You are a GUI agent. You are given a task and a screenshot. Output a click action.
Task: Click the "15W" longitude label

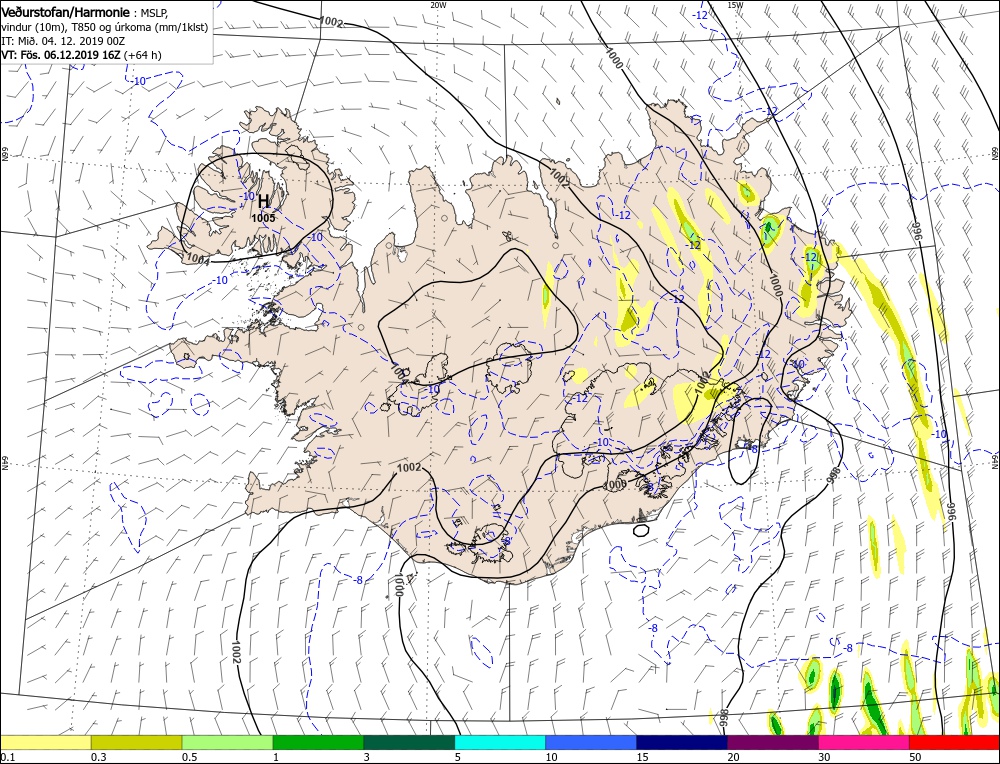click(735, 4)
